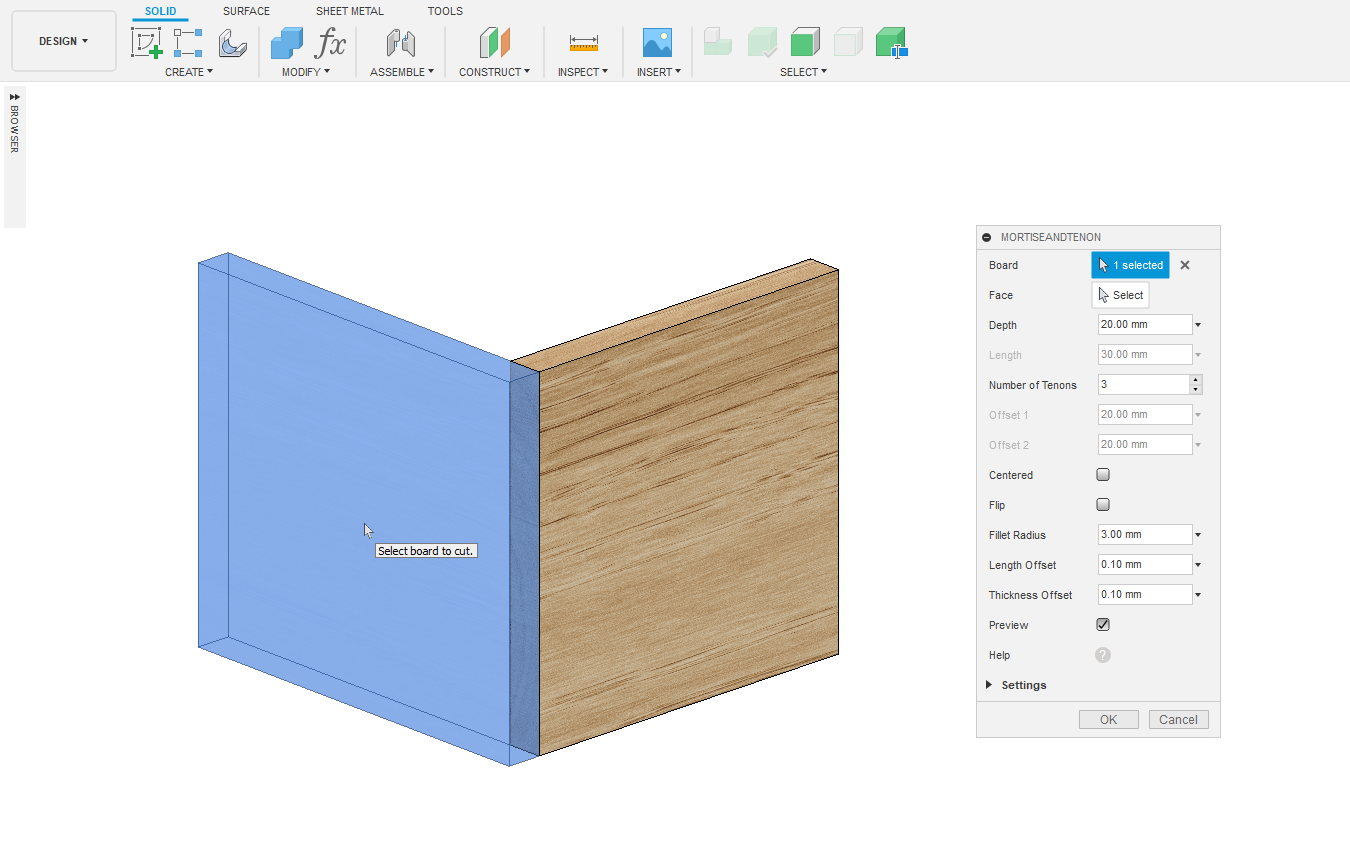Screen dimensions: 1350x859
Task: Clear the Board selection with X
Action: click(x=1185, y=265)
